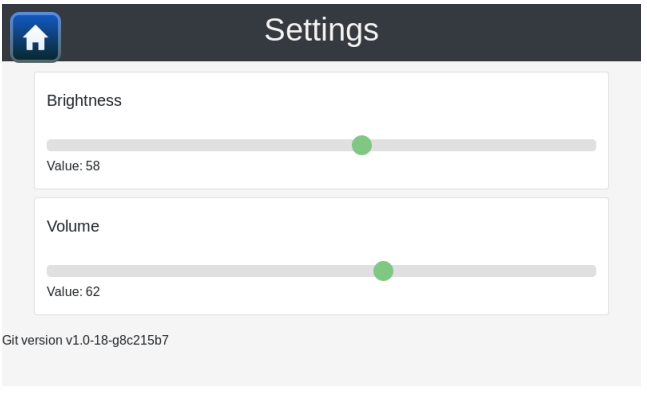
Task: Click the Brightness label
Action: click(84, 101)
